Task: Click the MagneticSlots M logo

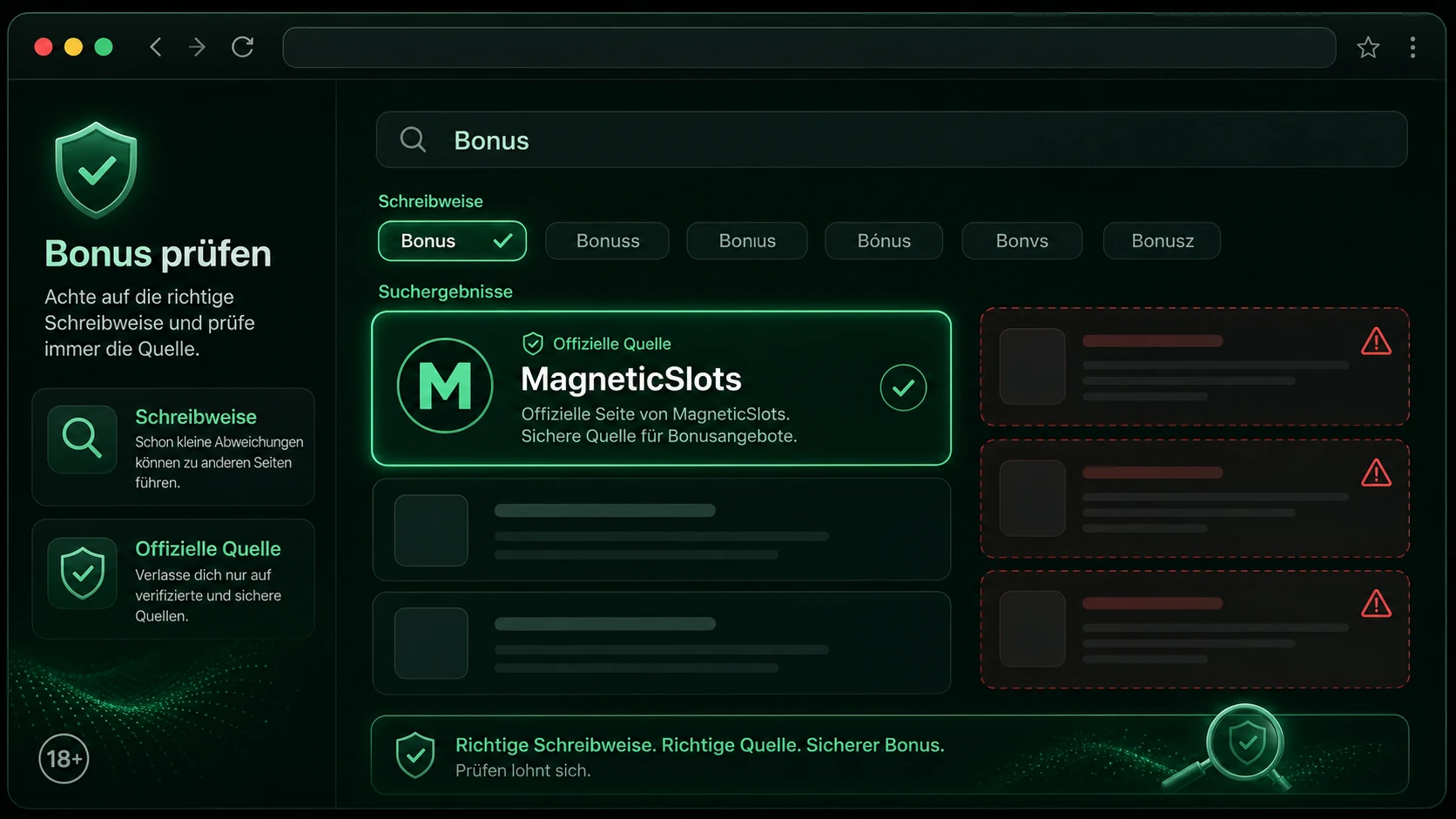Action: pyautogui.click(x=445, y=386)
